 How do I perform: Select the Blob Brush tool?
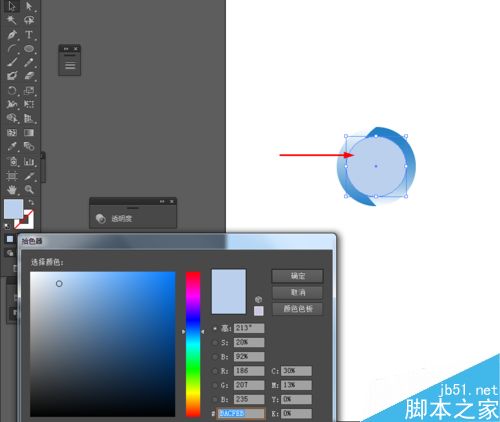(x=12, y=76)
